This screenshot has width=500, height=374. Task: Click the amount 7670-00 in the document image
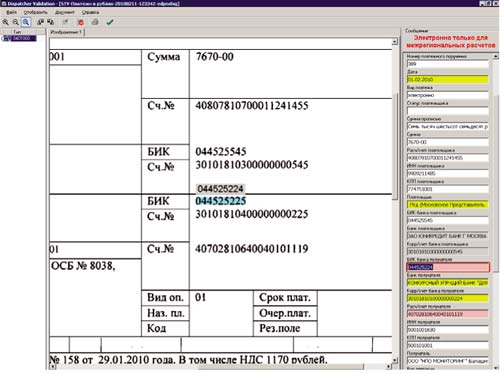[215, 57]
